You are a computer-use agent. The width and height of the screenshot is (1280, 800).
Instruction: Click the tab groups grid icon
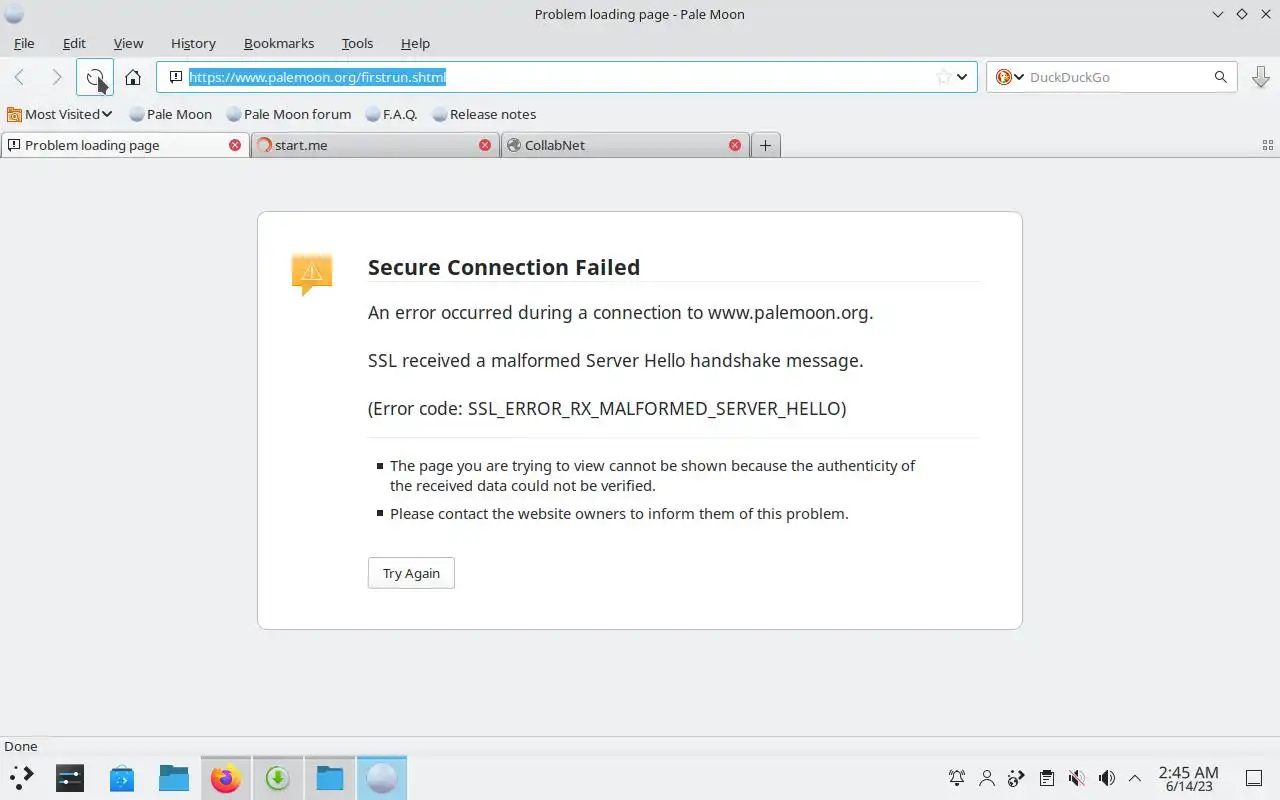1268,145
